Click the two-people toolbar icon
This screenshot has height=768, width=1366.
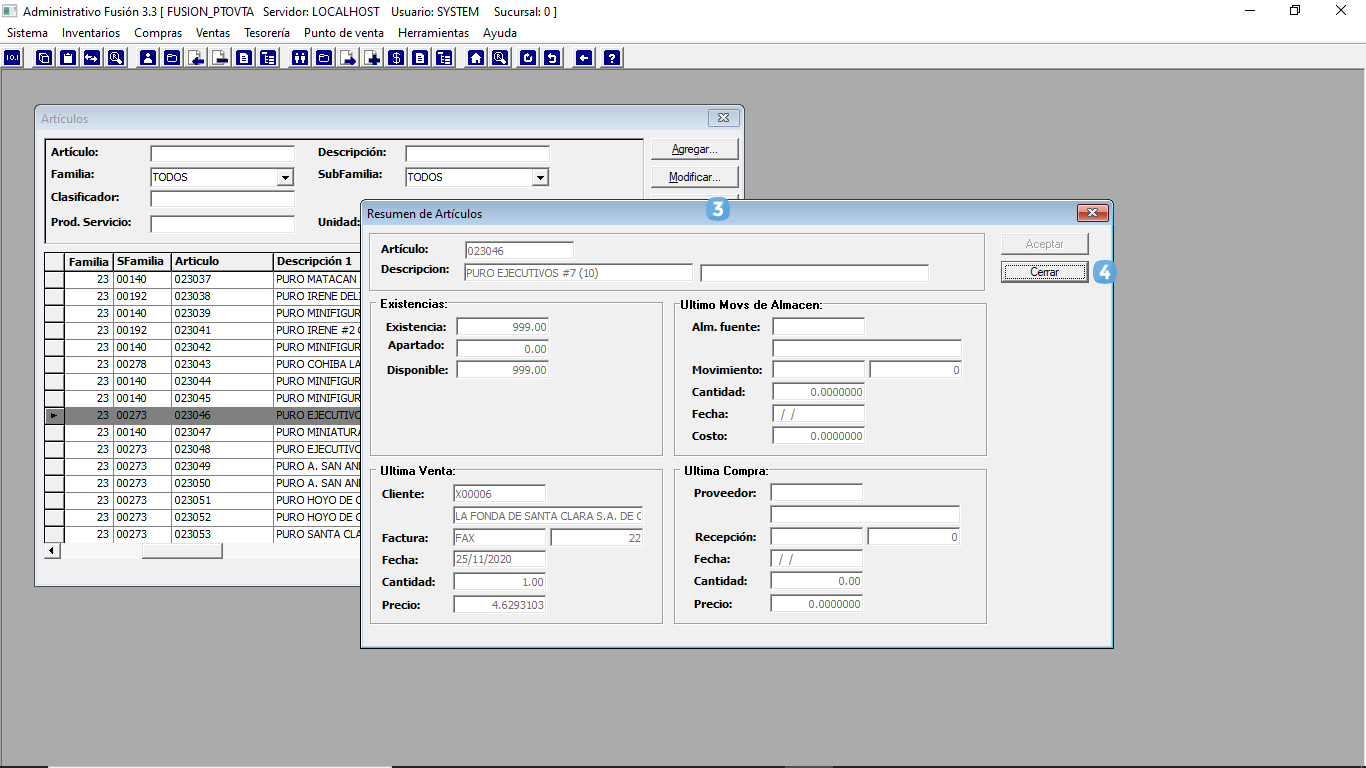tap(300, 58)
